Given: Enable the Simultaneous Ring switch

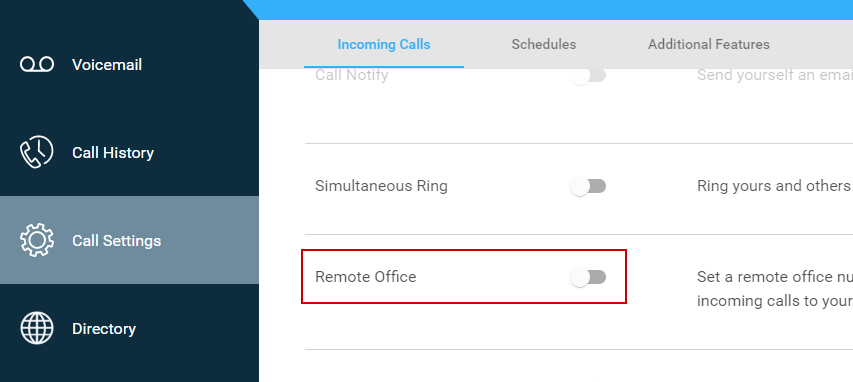Looking at the screenshot, I should pyautogui.click(x=588, y=187).
